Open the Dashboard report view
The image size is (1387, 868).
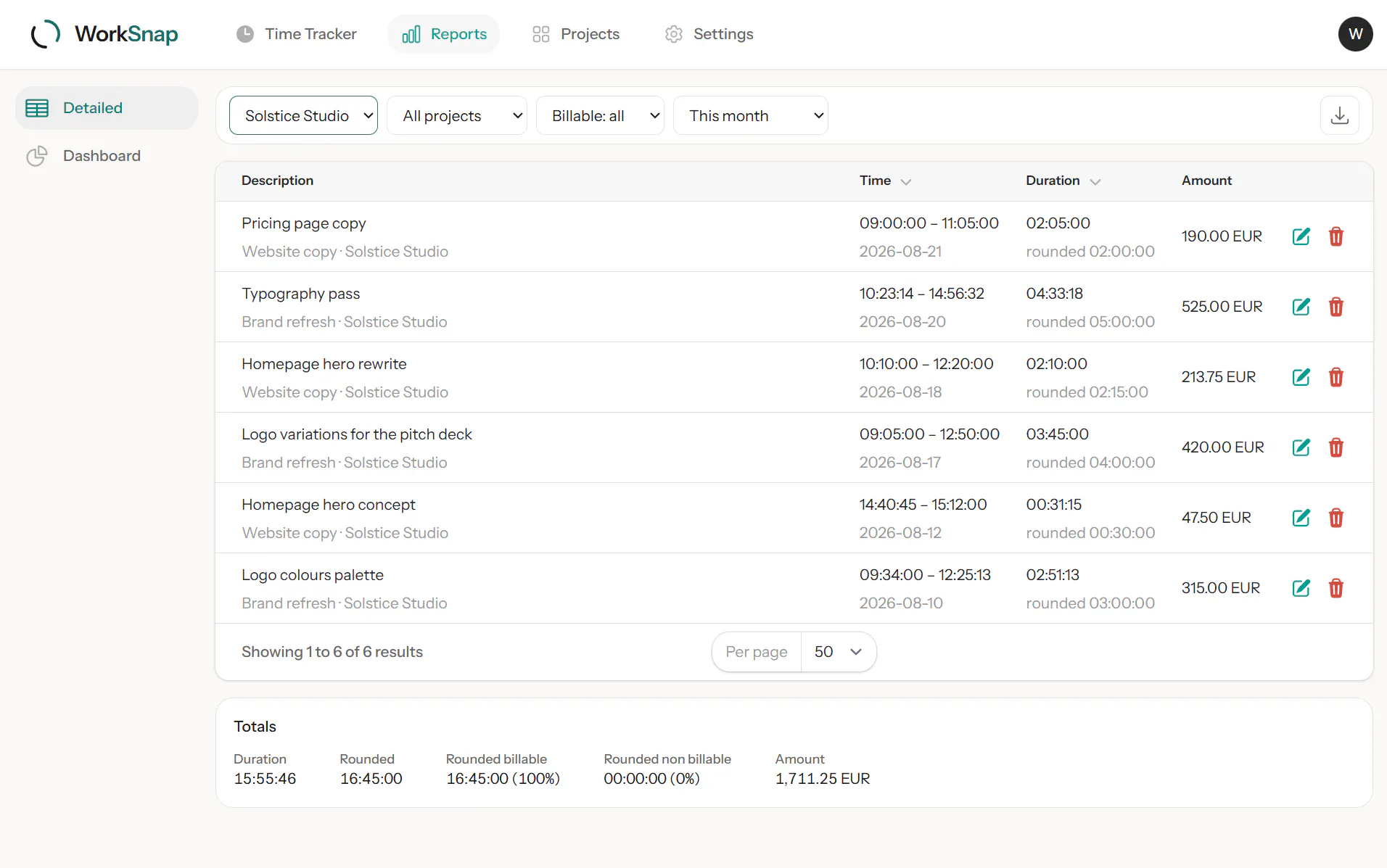(x=106, y=156)
